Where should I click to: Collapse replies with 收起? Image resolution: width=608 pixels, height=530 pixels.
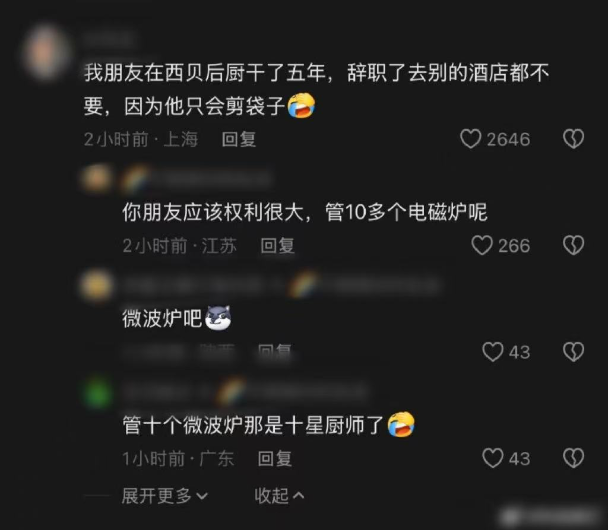point(279,495)
